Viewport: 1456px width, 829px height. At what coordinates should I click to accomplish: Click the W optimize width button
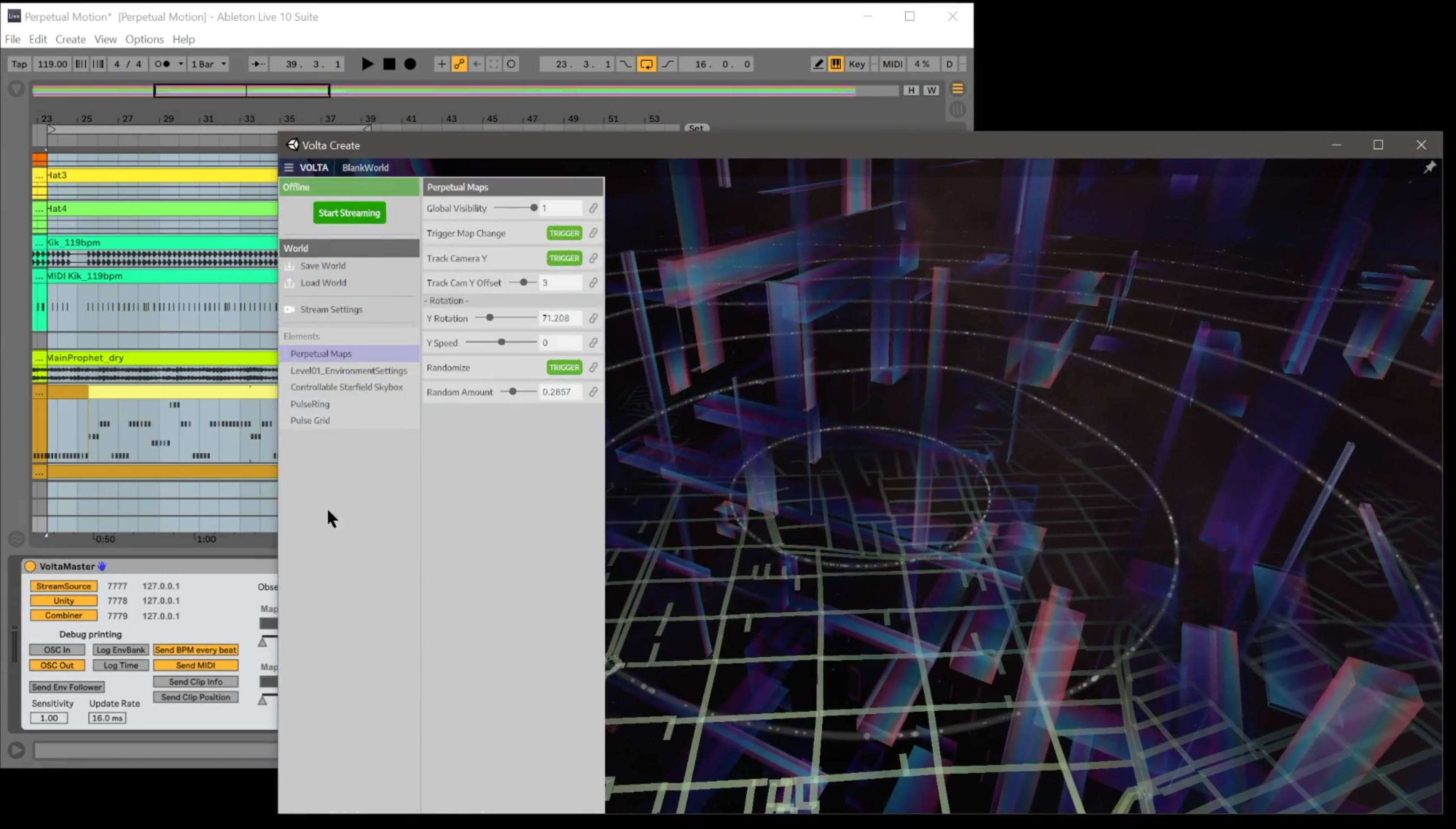point(931,90)
